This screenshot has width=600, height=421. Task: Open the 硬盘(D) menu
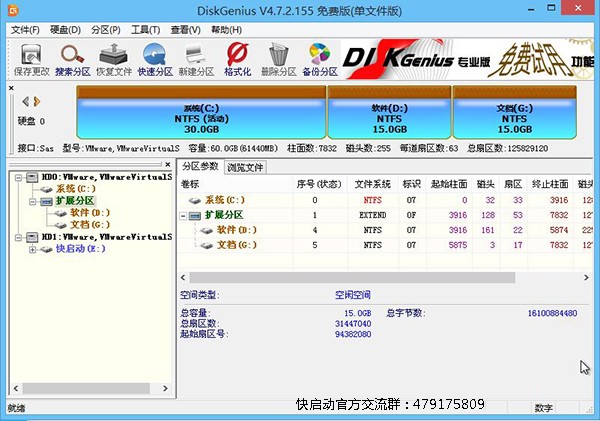(66, 30)
